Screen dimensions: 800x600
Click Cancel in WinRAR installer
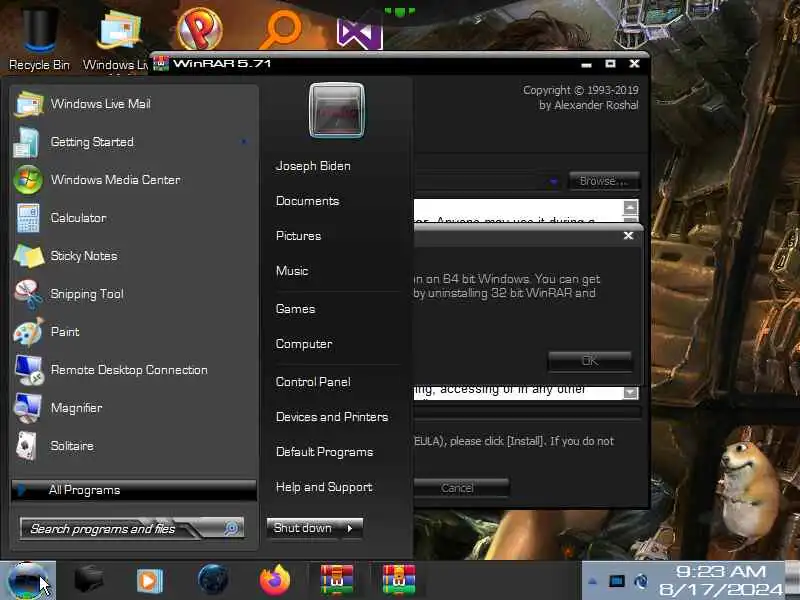(x=461, y=488)
